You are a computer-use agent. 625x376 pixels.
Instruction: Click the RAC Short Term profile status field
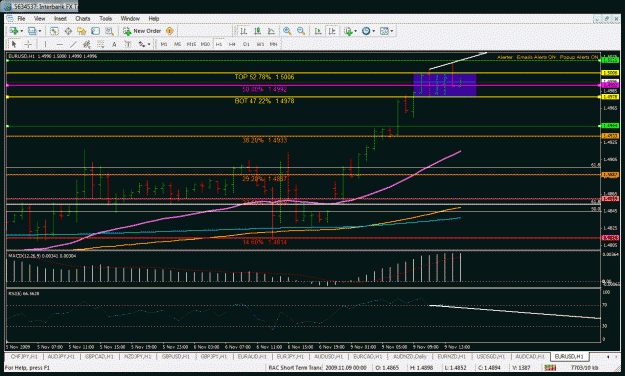[x=294, y=368]
